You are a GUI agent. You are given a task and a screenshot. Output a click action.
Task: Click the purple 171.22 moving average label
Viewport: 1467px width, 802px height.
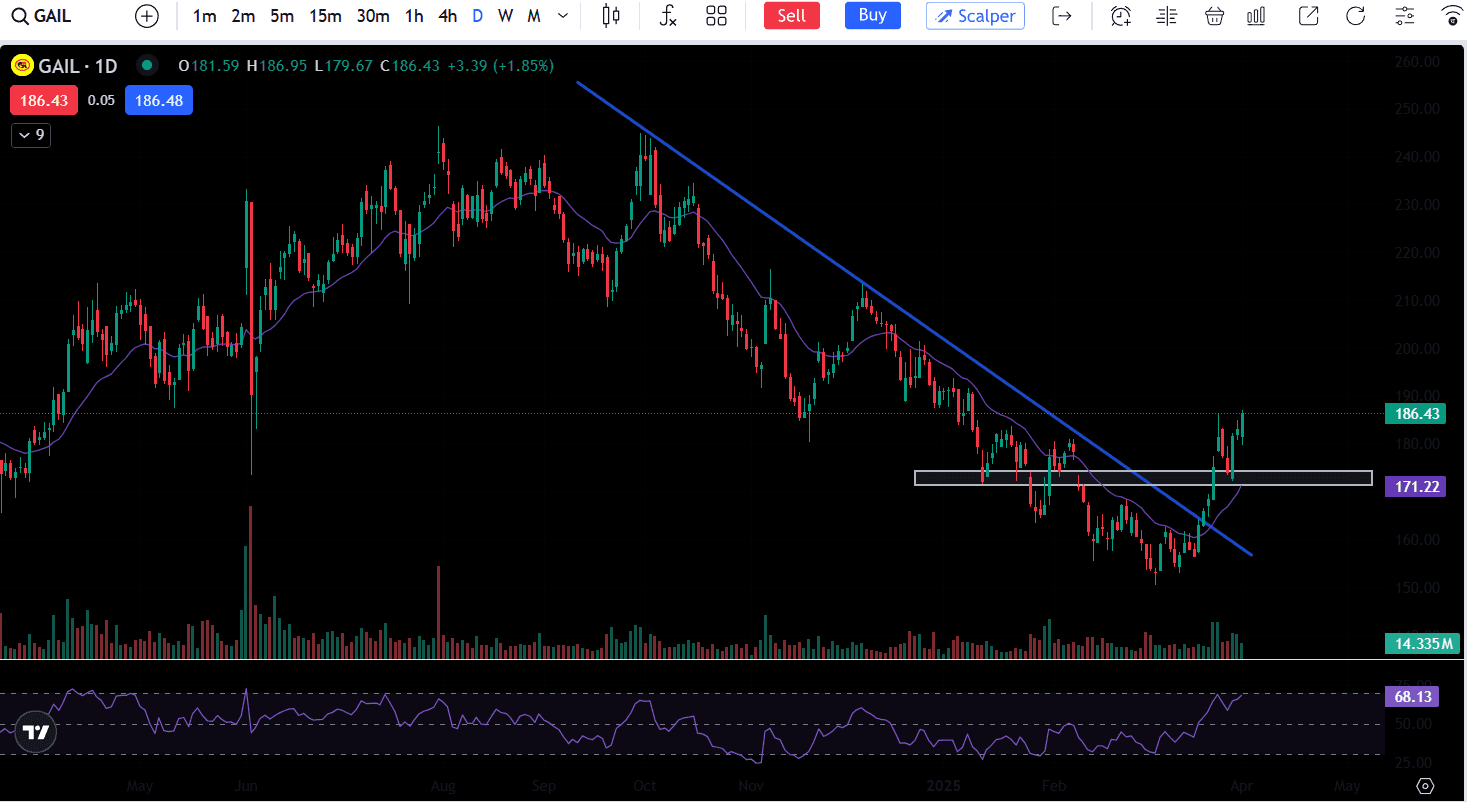click(1415, 487)
